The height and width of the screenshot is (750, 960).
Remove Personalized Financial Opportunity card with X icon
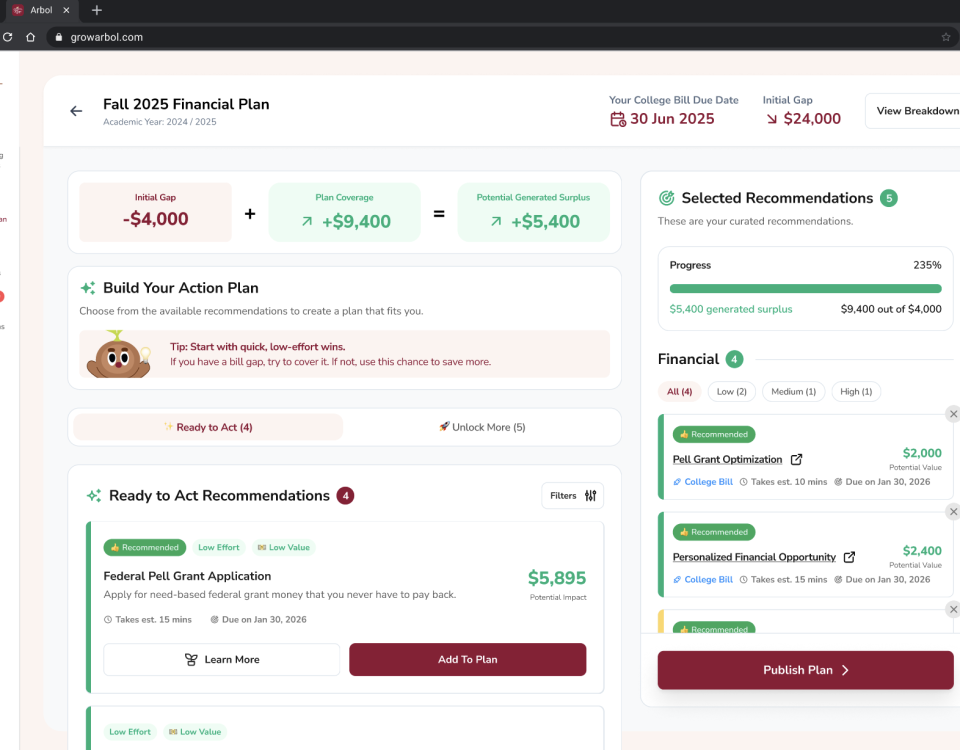point(952,512)
